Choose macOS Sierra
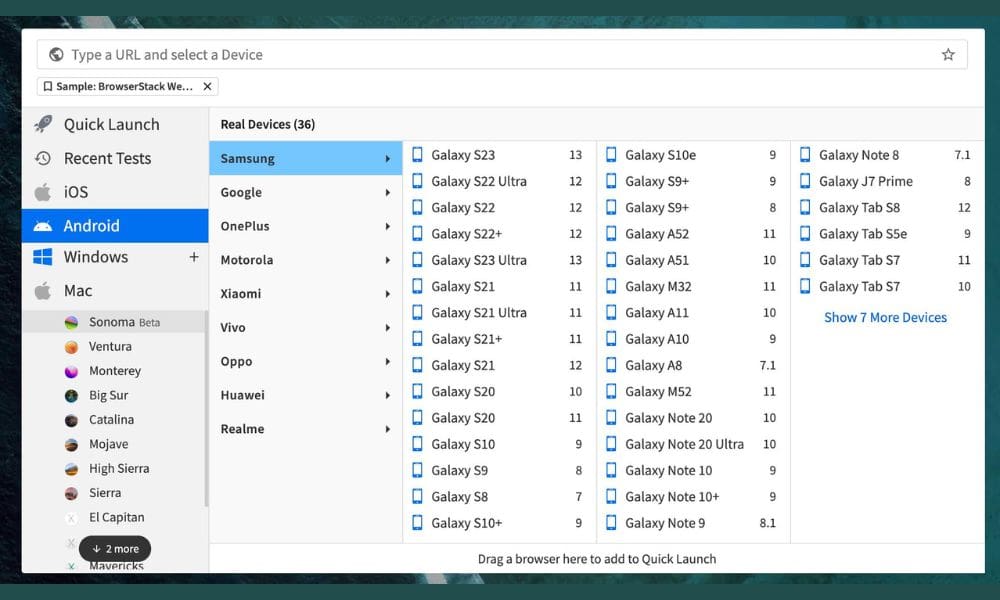Image resolution: width=1000 pixels, height=600 pixels. [x=115, y=493]
